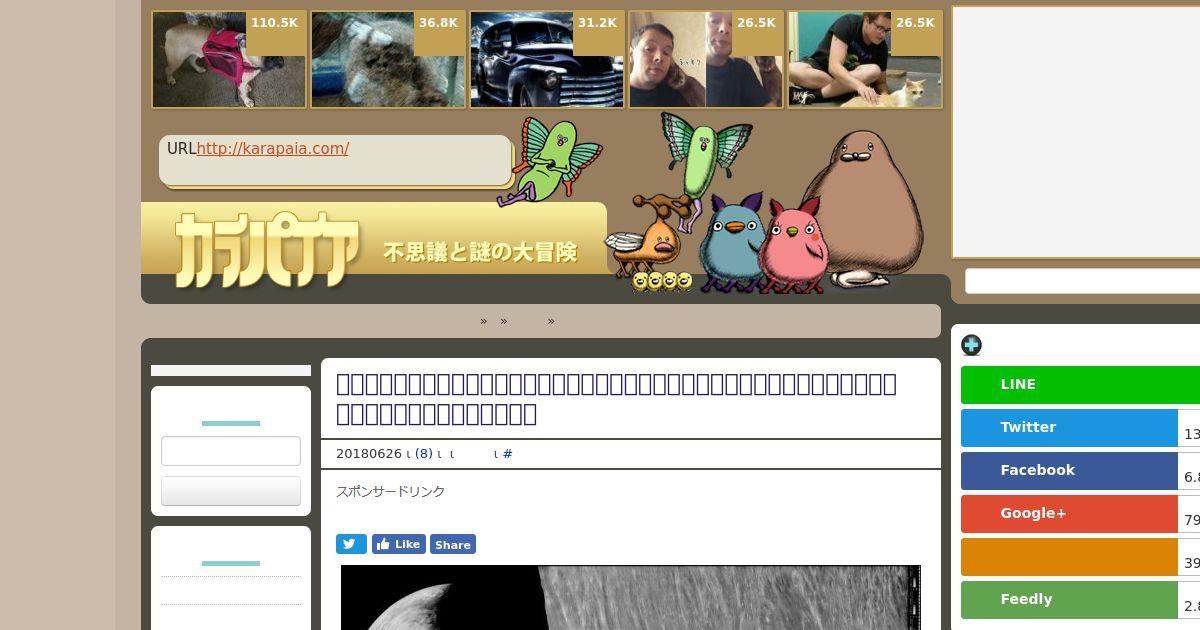Open the fluffy cat thumbnail with 36.8K views
The width and height of the screenshot is (1200, 630).
[x=388, y=60]
